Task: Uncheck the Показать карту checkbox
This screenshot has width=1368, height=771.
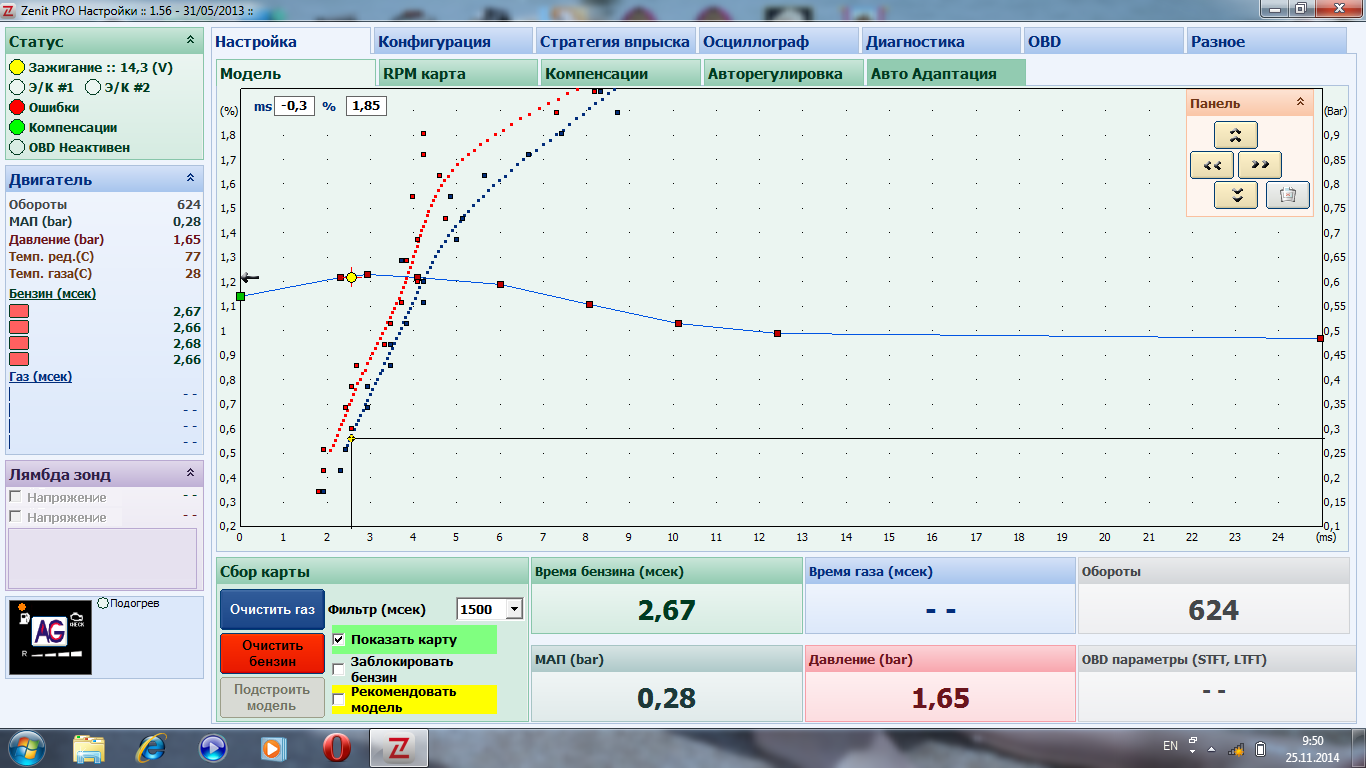Action: coord(339,640)
